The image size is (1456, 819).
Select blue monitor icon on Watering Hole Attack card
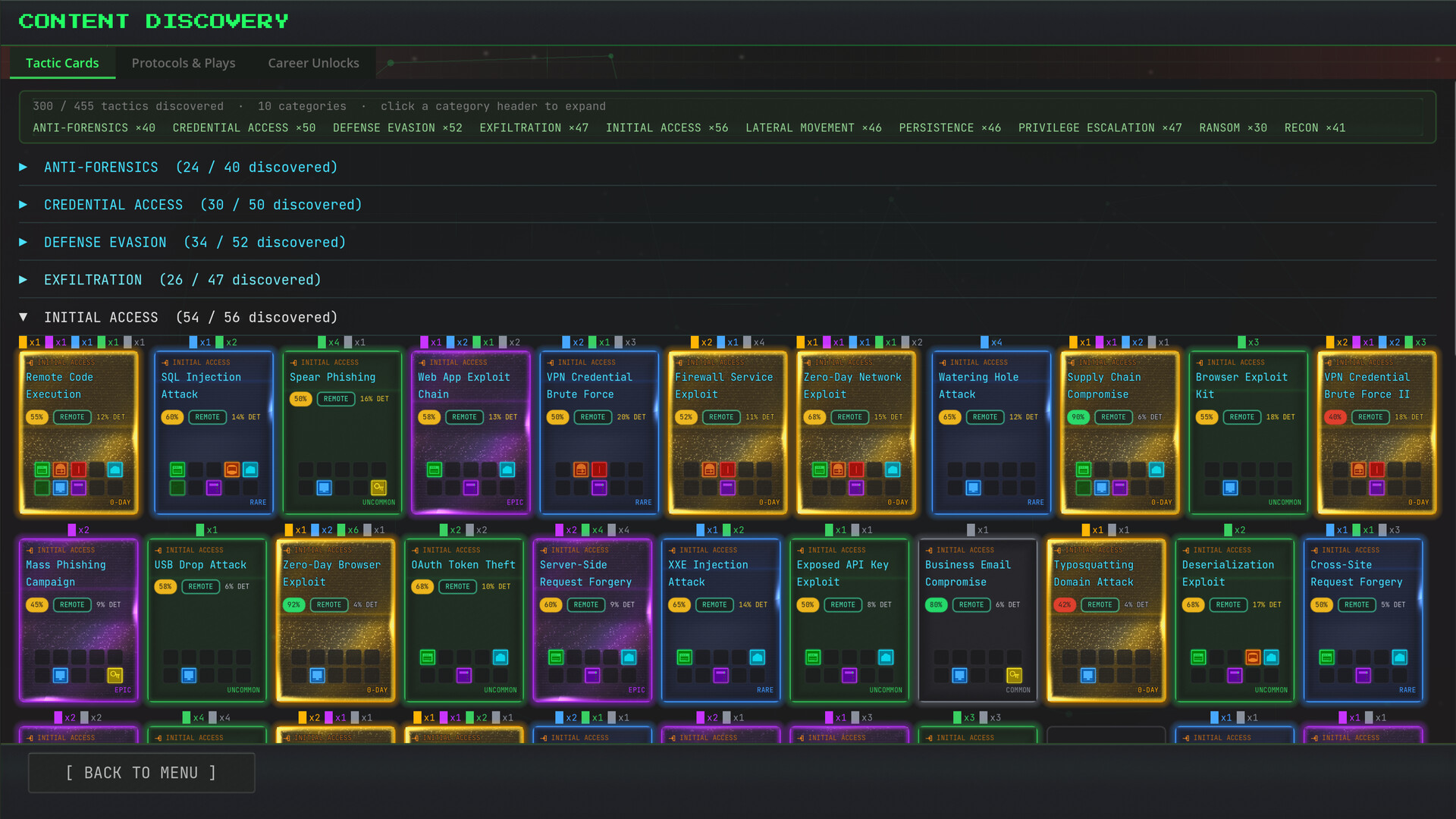(973, 488)
